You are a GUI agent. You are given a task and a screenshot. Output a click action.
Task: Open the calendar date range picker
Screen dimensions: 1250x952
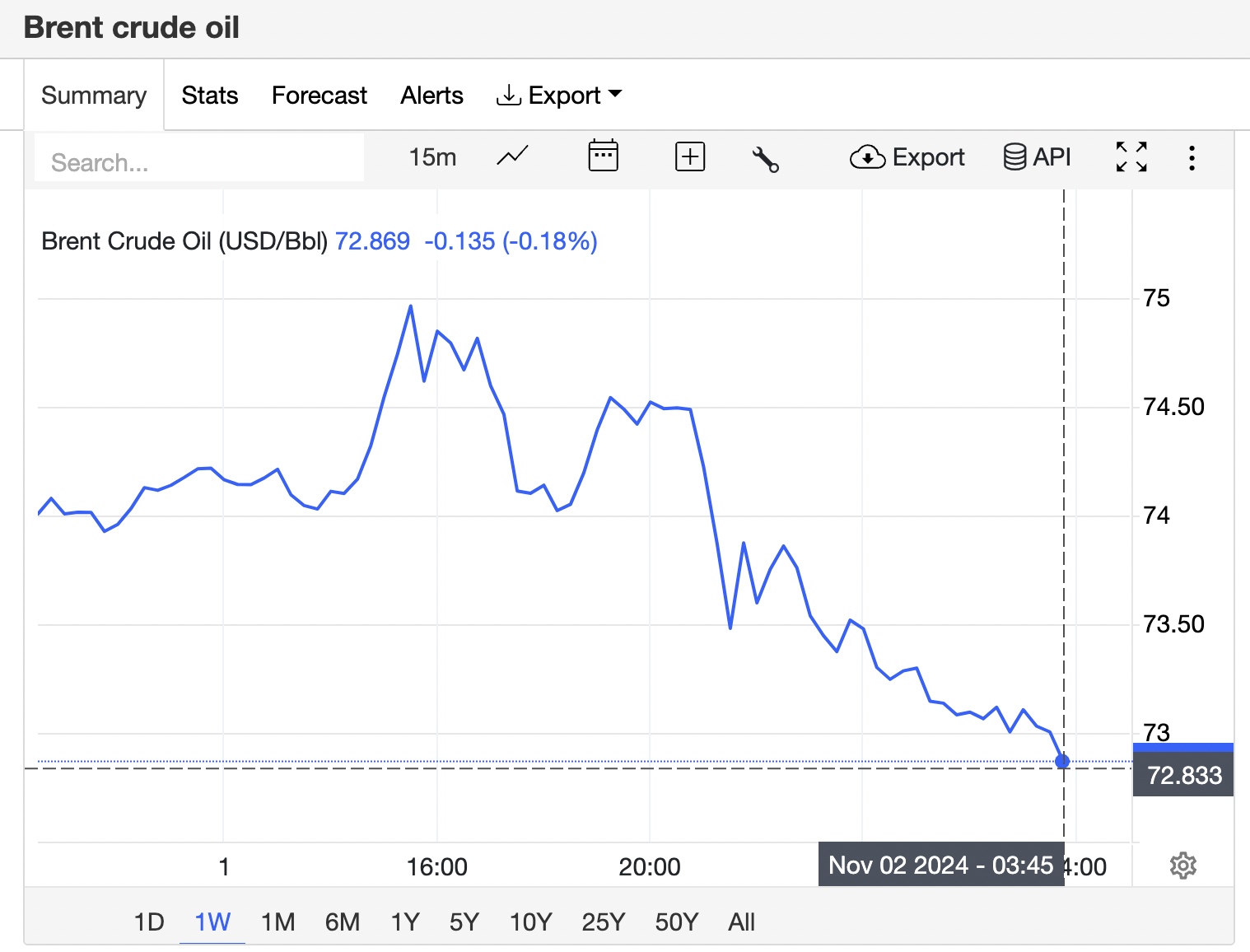(603, 156)
